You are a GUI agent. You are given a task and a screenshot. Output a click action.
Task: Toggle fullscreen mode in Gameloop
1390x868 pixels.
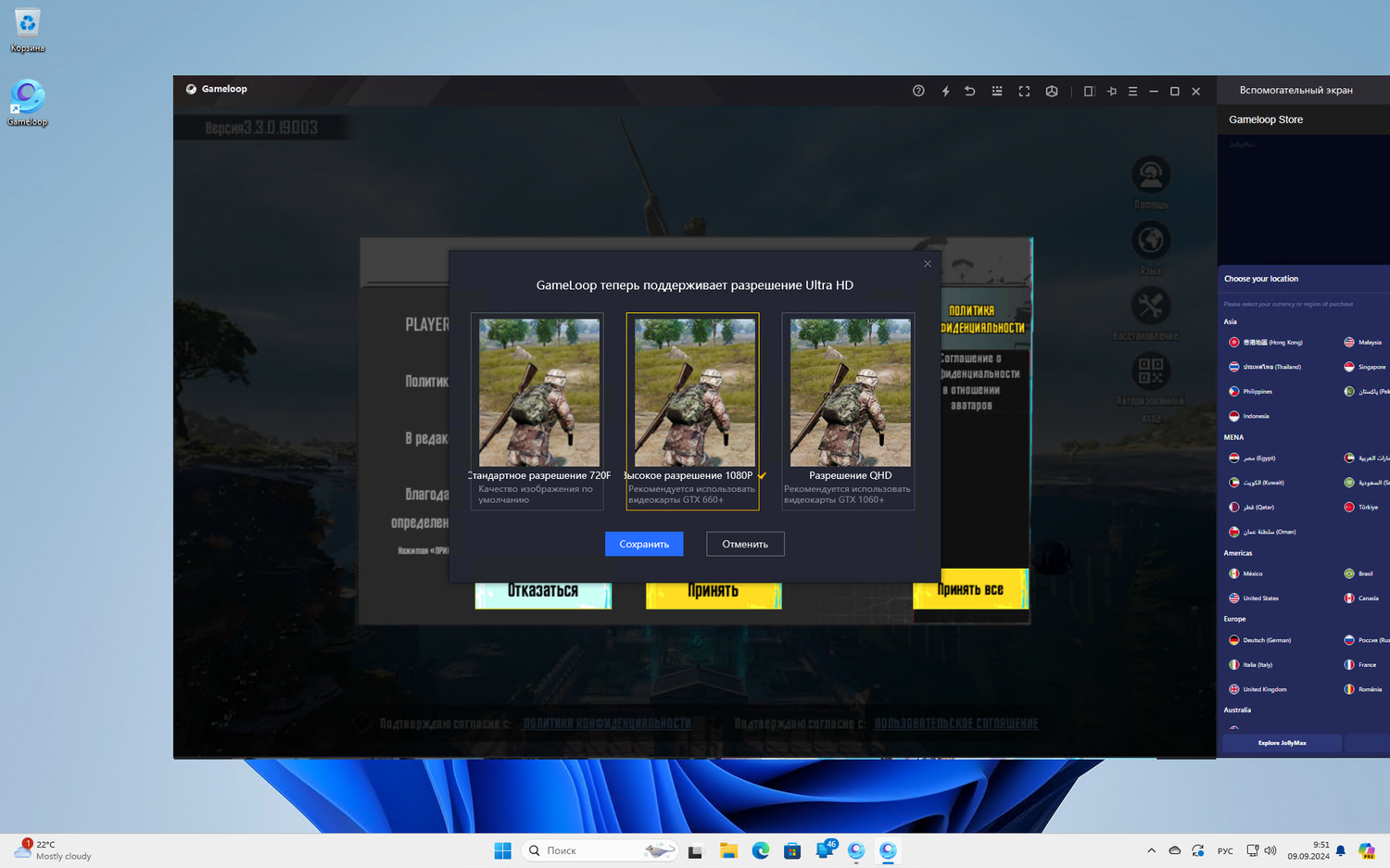coord(1024,91)
